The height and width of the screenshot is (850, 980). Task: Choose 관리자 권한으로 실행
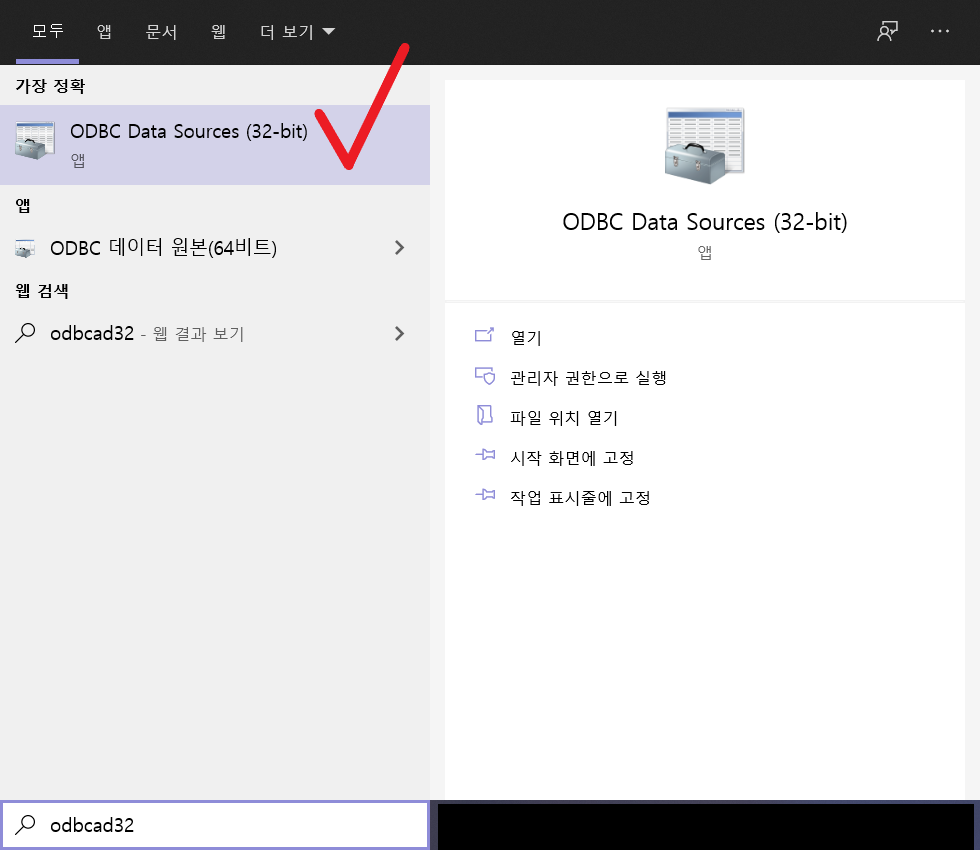pyautogui.click(x=588, y=378)
